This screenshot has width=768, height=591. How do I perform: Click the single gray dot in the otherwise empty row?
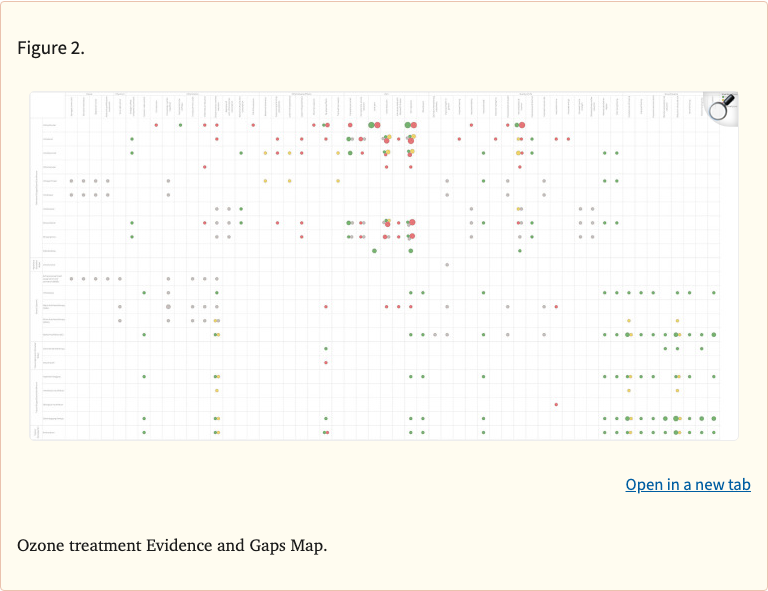(x=447, y=265)
